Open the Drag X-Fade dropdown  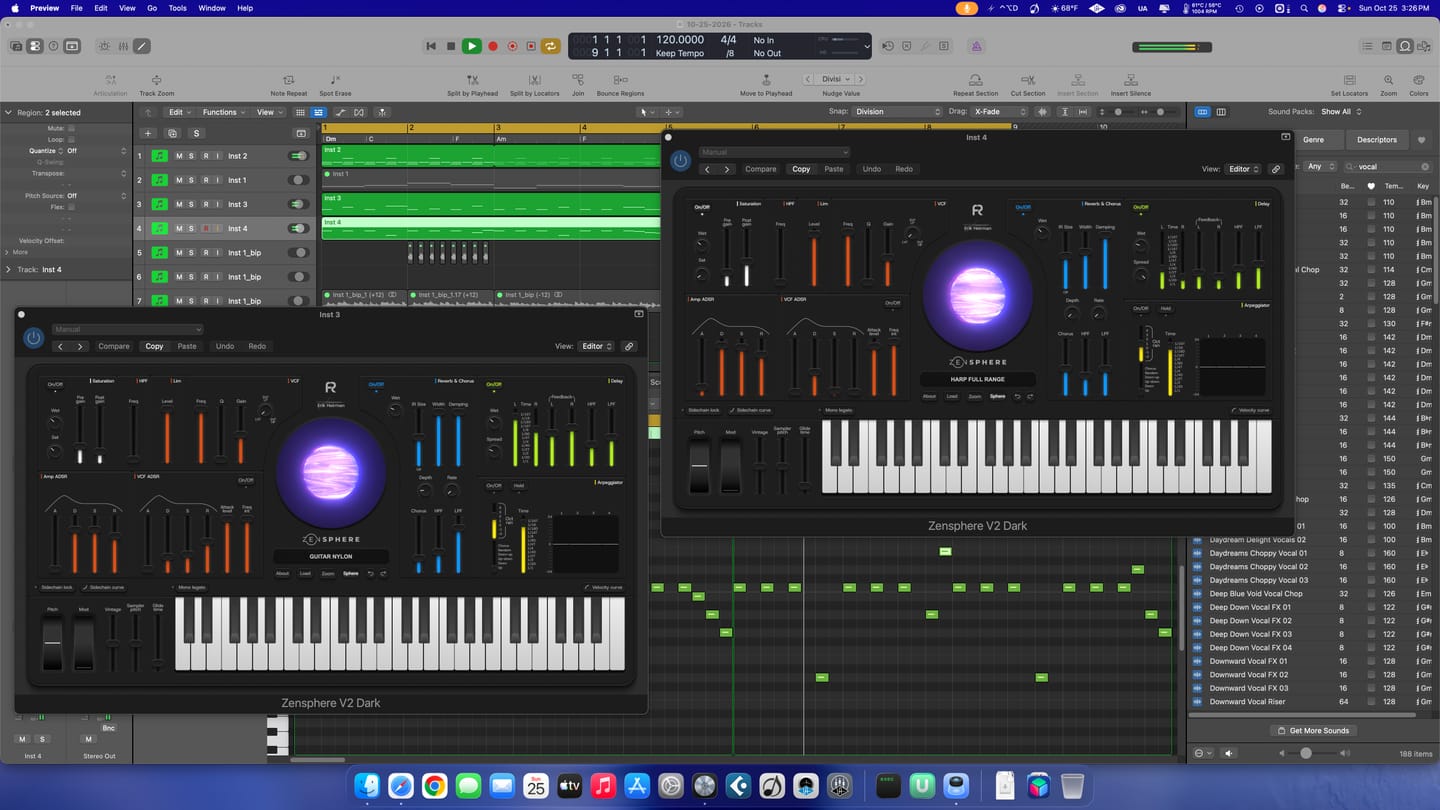coord(1000,112)
